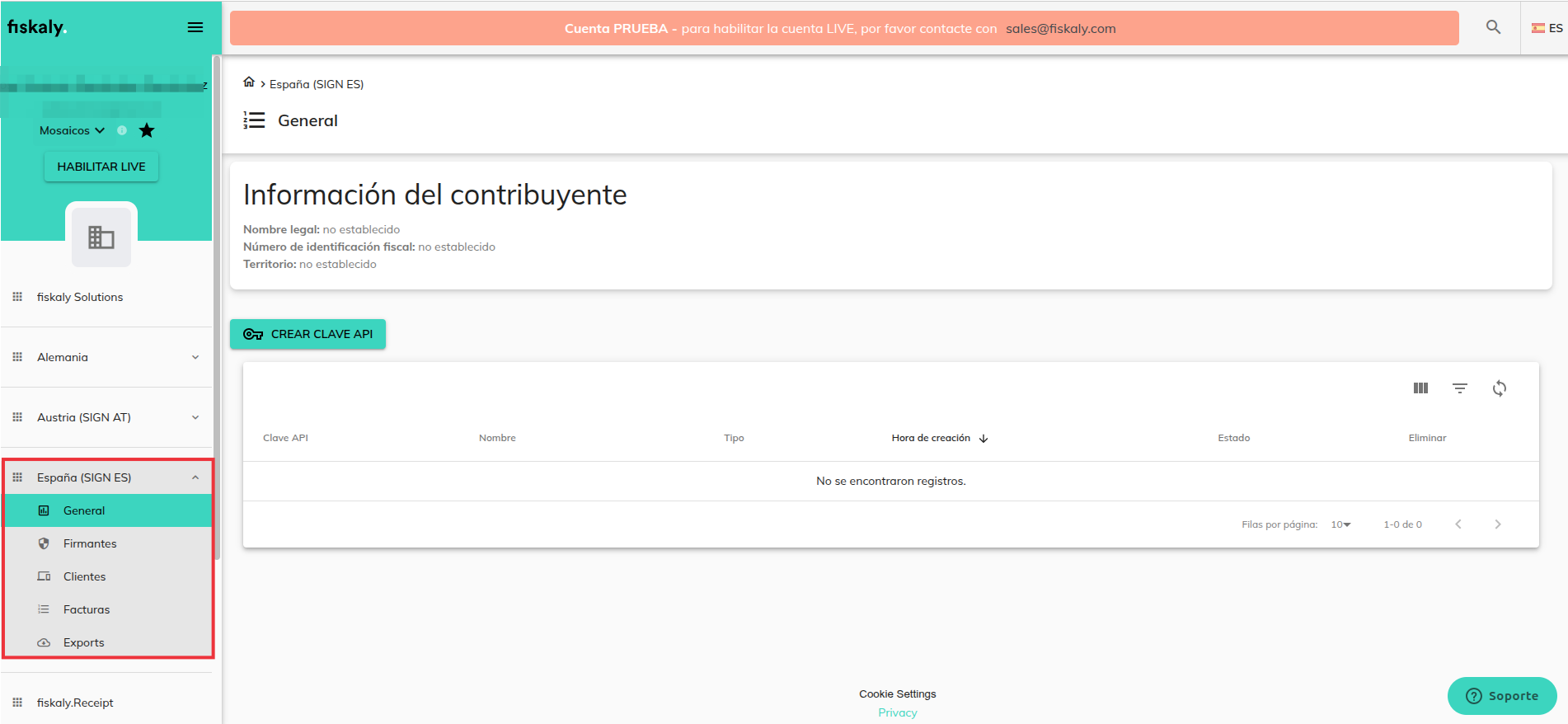Sort by Nombre column header
This screenshot has height=724, width=1568.
click(497, 438)
